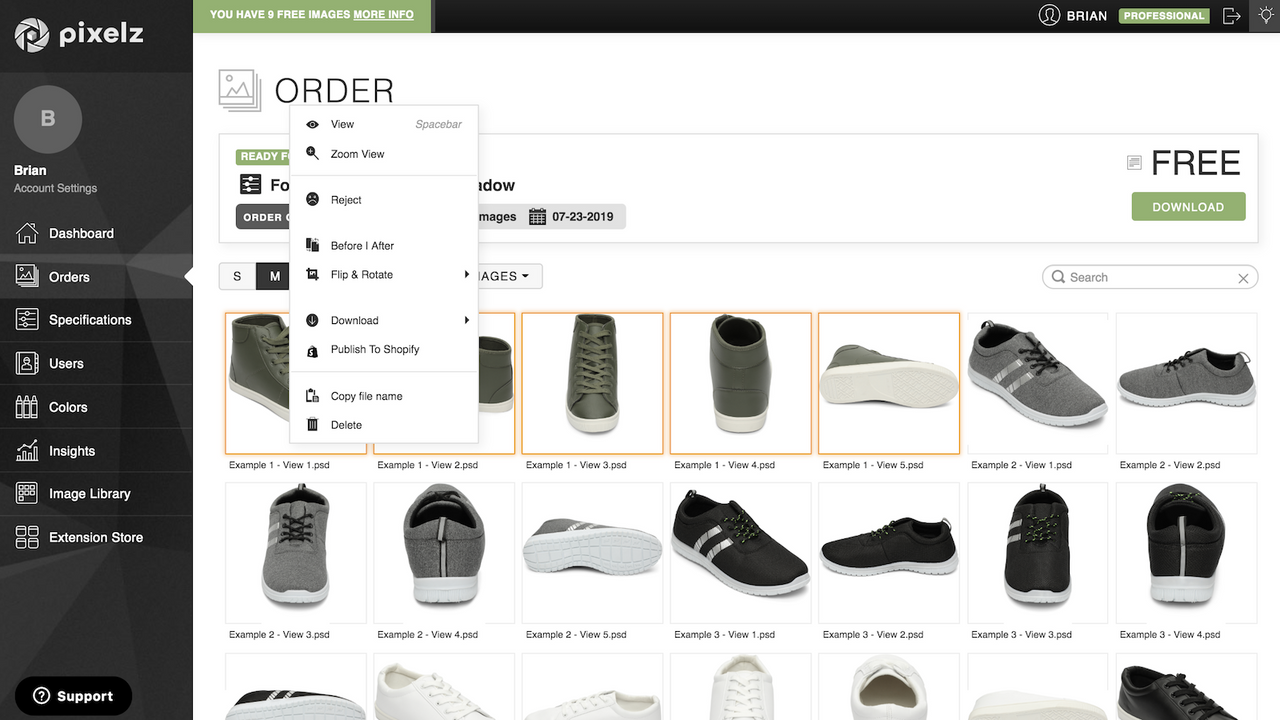
Task: Click the logout icon in the top bar
Action: (1231, 15)
